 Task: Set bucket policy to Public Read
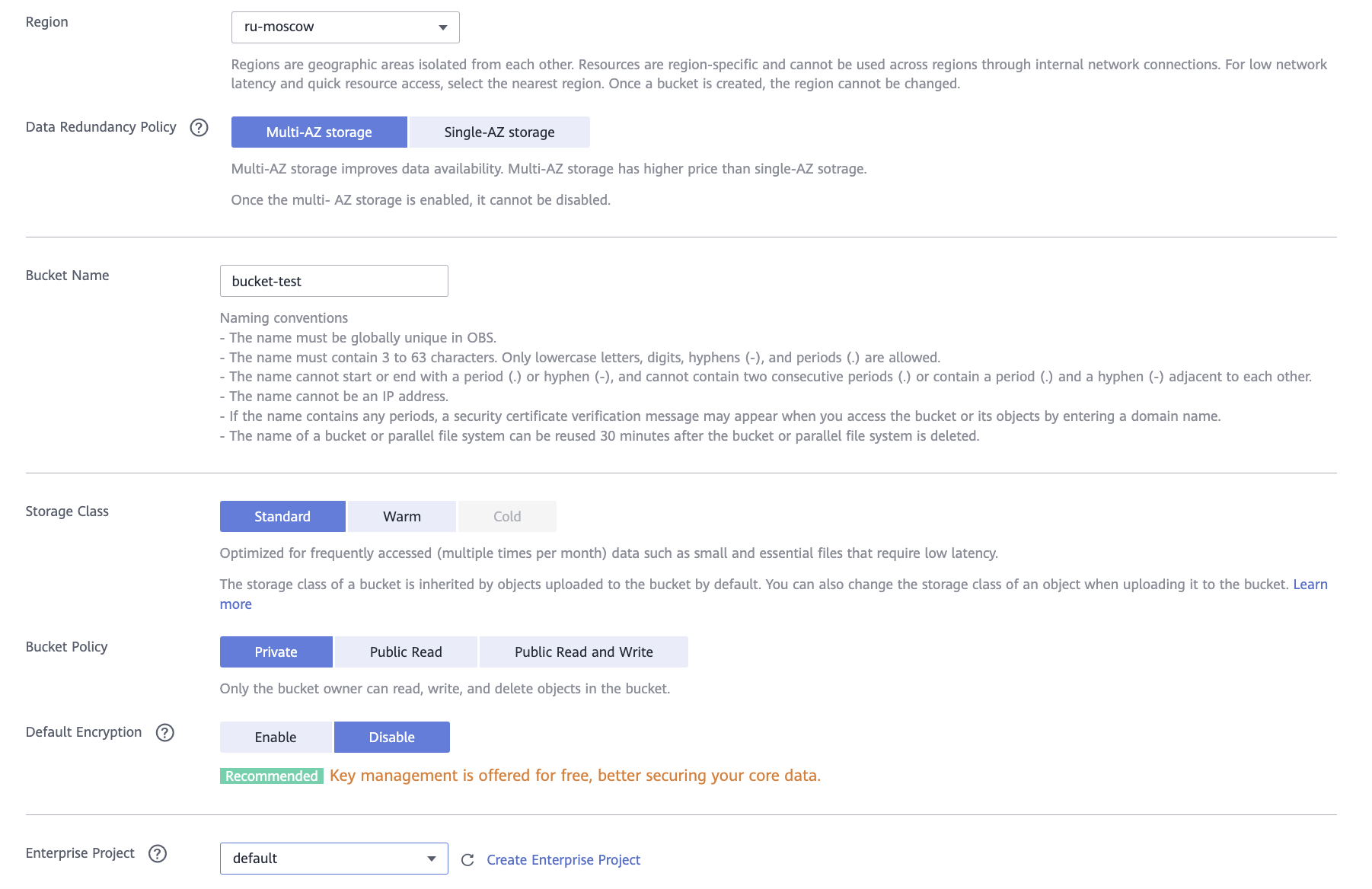405,652
